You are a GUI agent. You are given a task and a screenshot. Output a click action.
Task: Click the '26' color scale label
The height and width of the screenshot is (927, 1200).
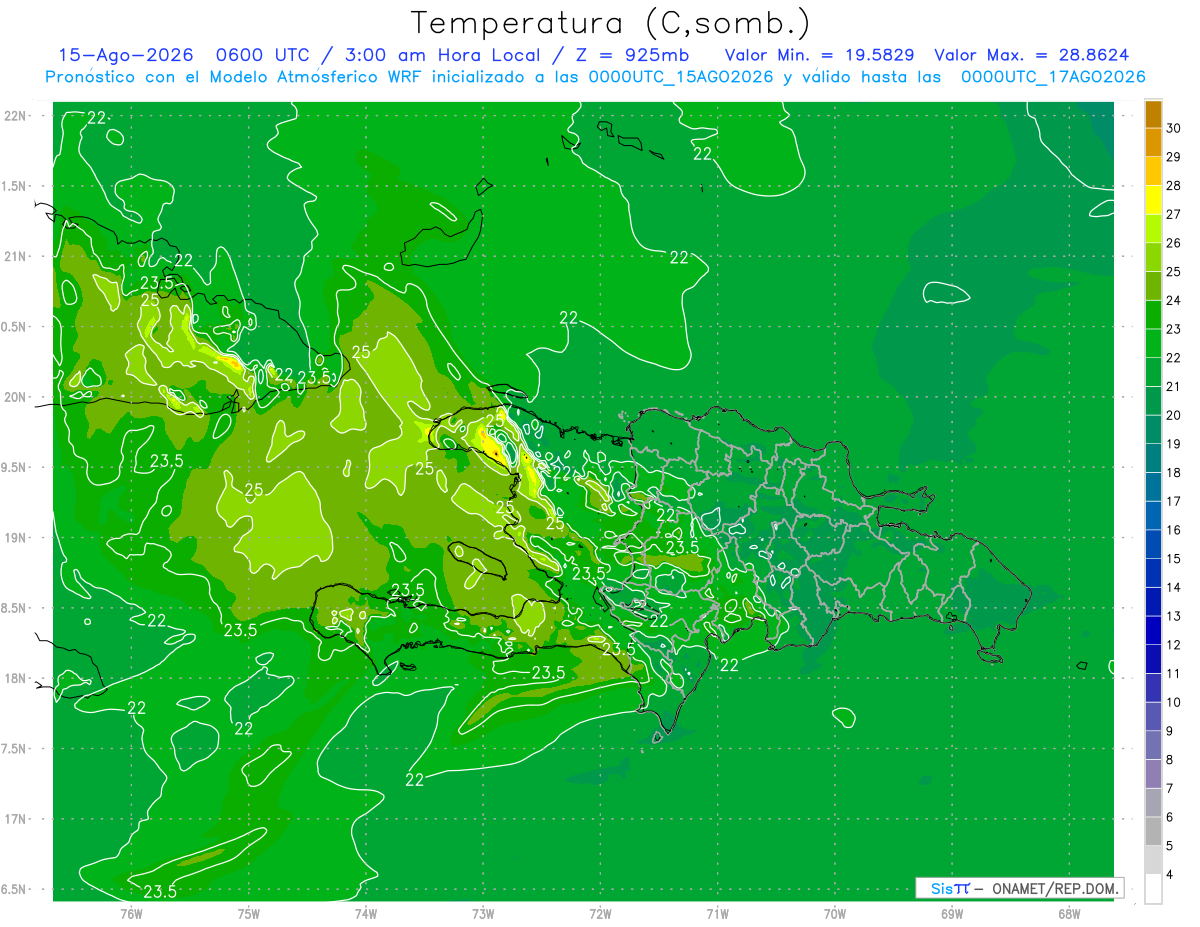1173,243
